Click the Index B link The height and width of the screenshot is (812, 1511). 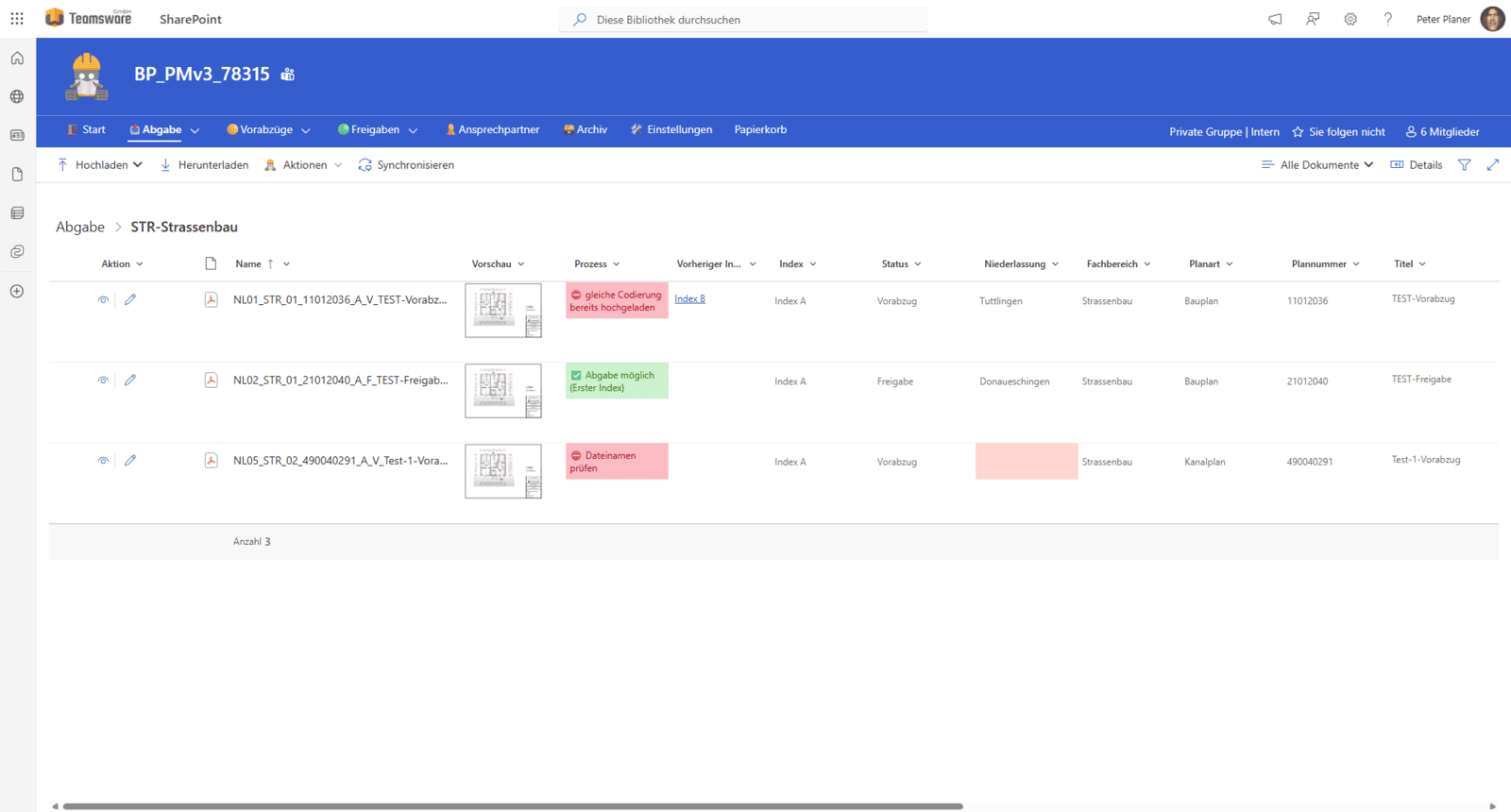click(x=689, y=299)
